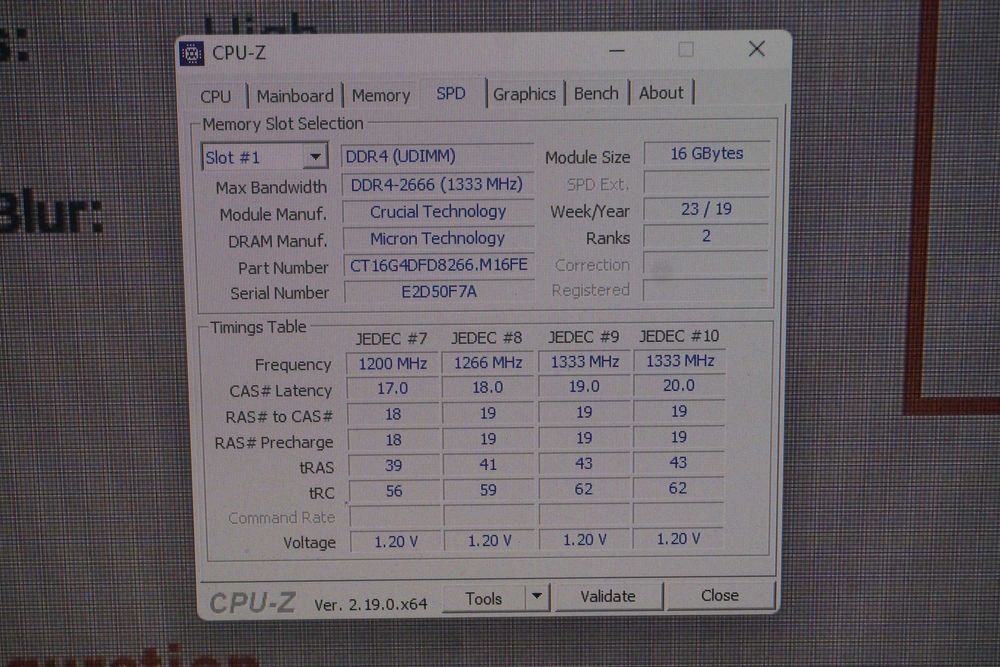Click the JEDEC #8 column header
The height and width of the screenshot is (667, 1000).
(x=487, y=337)
